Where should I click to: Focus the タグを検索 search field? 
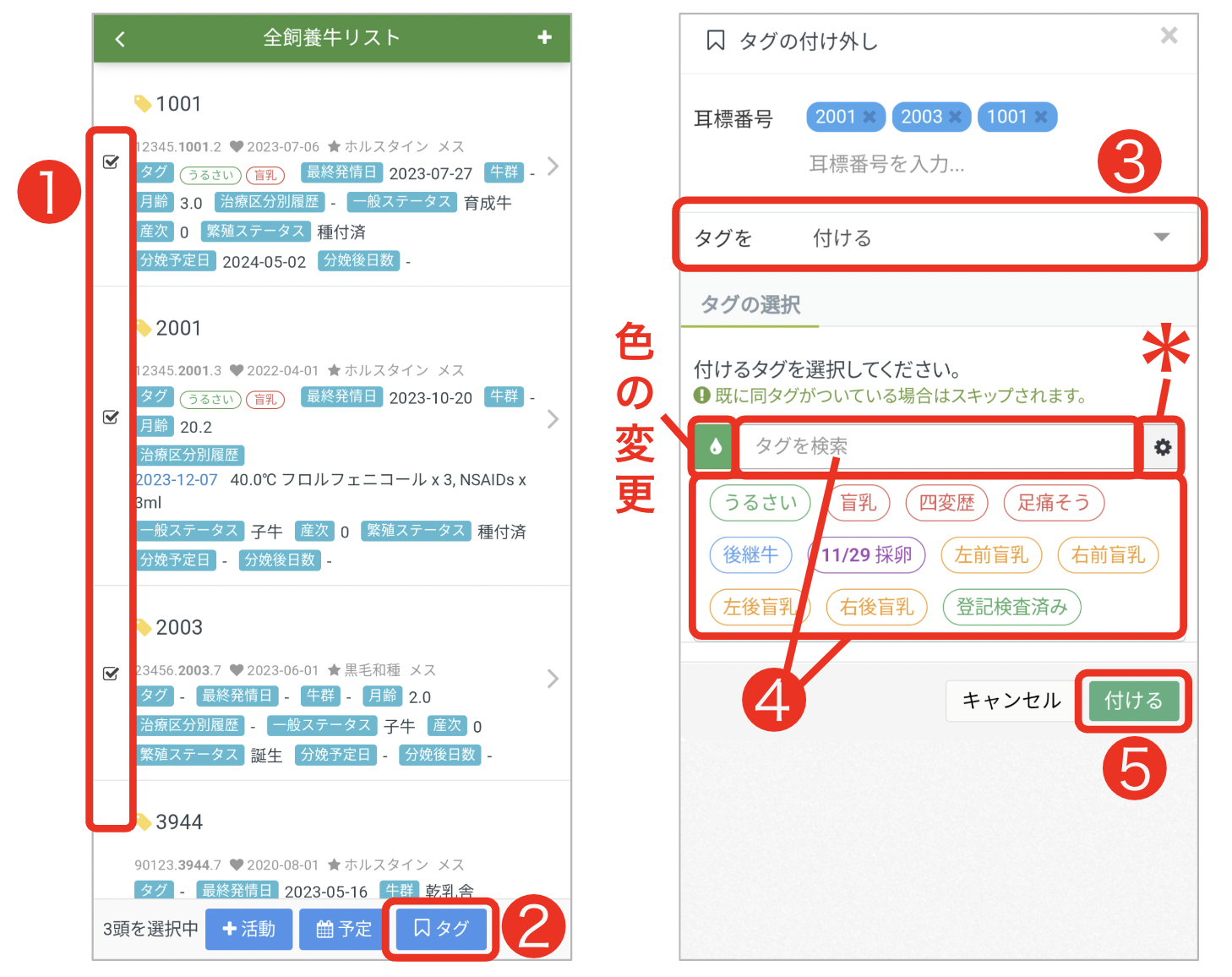(x=936, y=446)
